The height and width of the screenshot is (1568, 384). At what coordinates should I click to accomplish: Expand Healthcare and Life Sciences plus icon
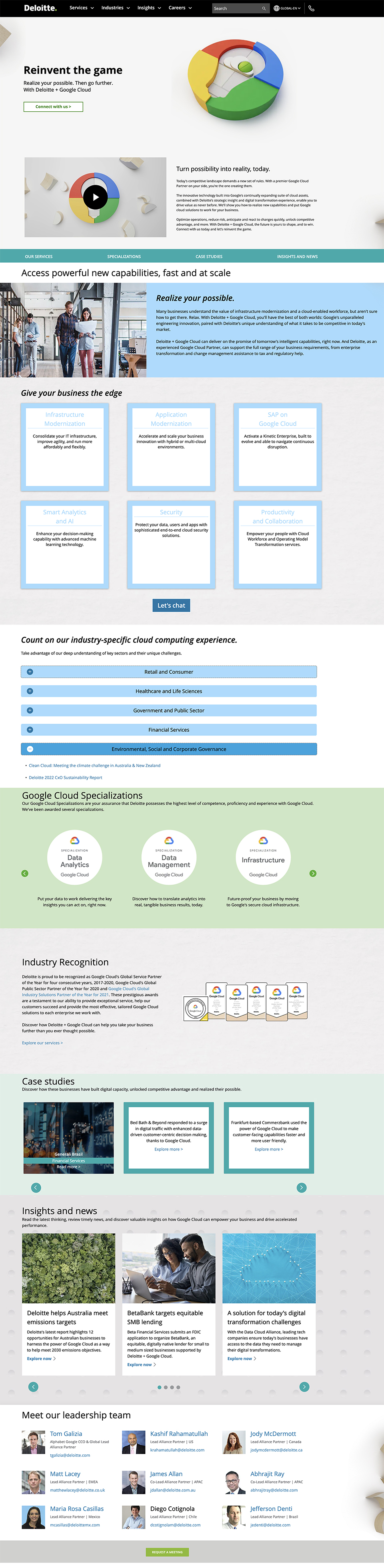(30, 691)
